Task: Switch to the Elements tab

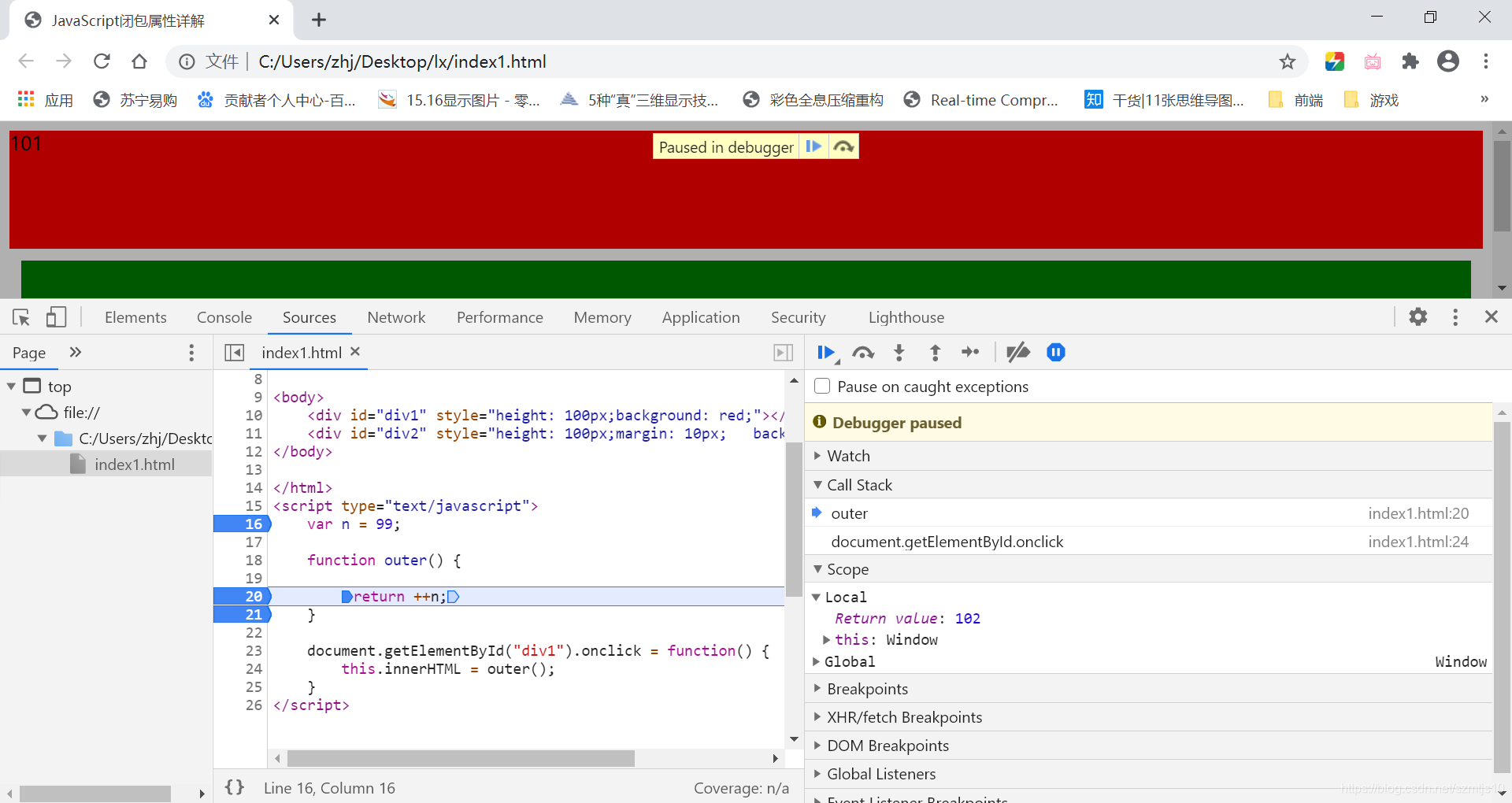Action: (135, 317)
